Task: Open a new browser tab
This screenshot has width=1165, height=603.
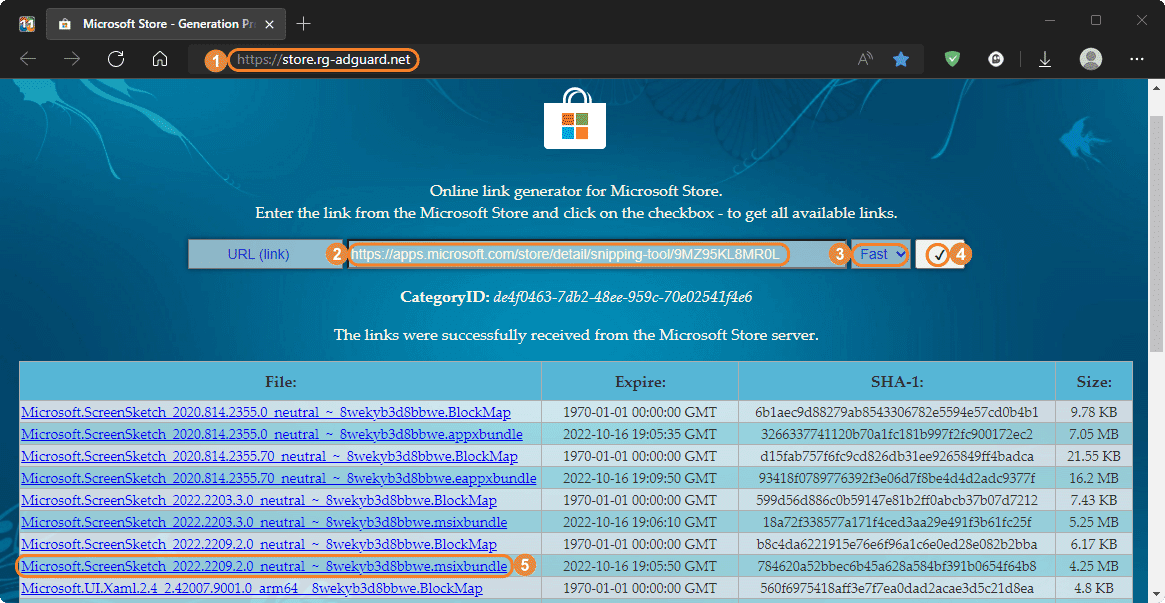Action: 303,24
